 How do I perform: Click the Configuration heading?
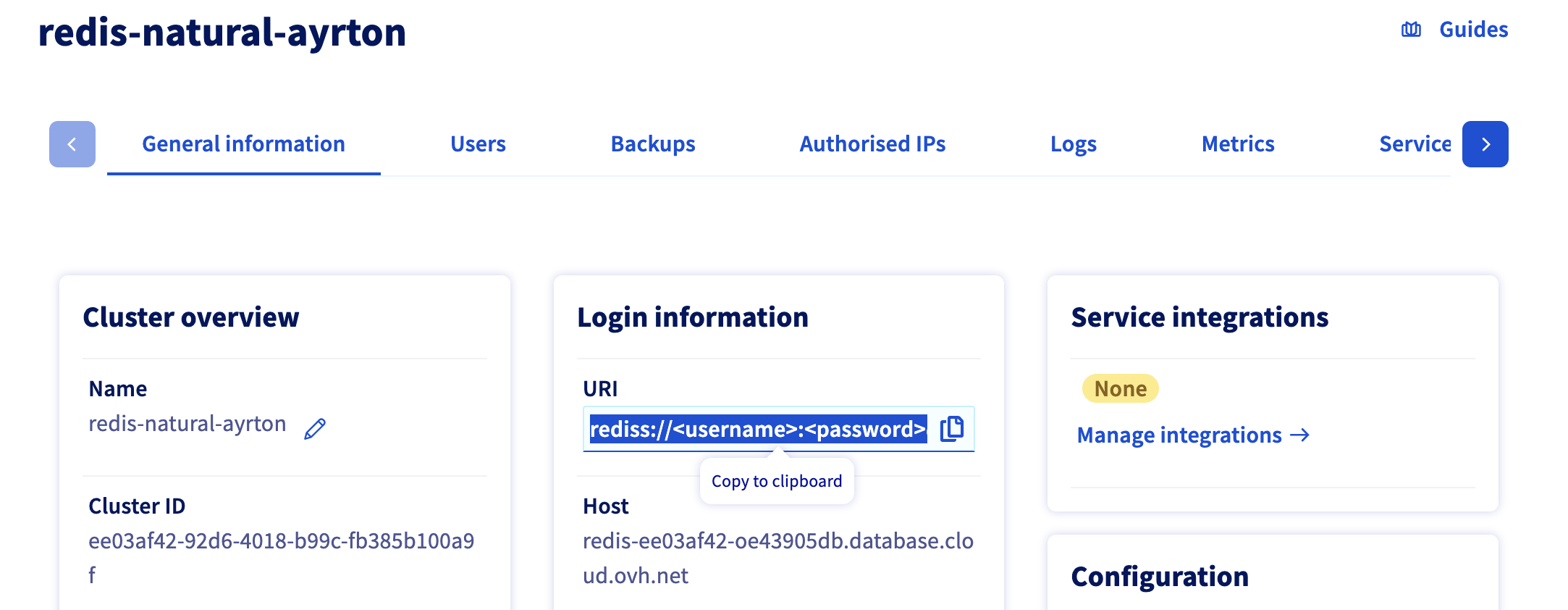[1160, 577]
